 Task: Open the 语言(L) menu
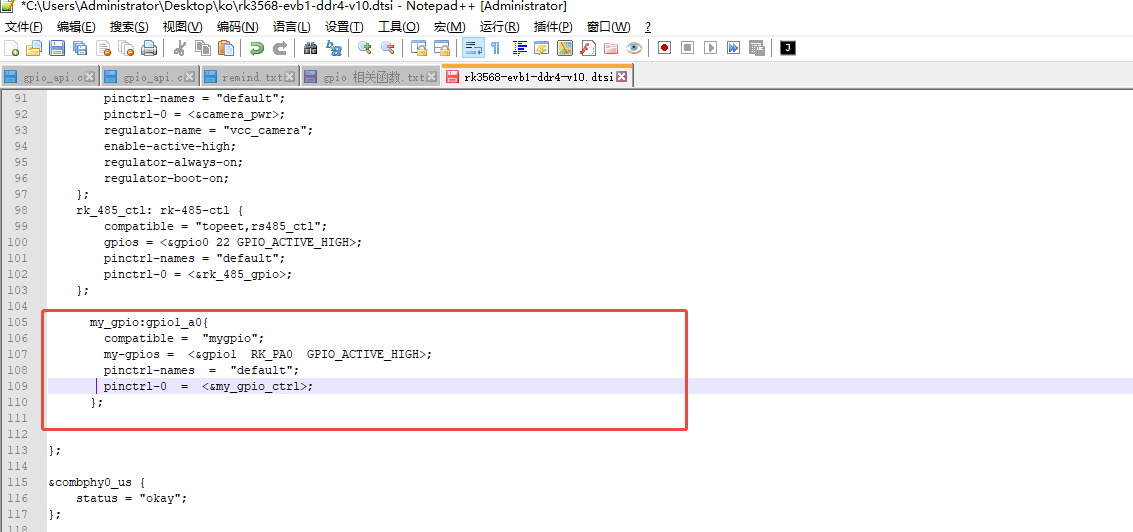[x=292, y=27]
